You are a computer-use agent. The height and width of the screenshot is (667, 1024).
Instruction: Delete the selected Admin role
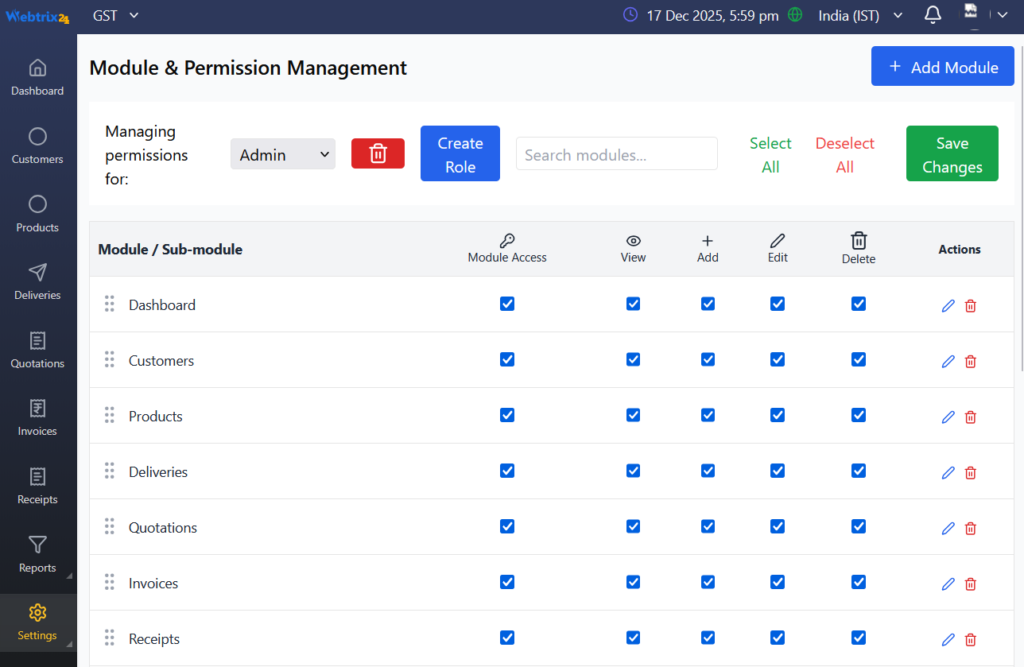[x=377, y=154]
